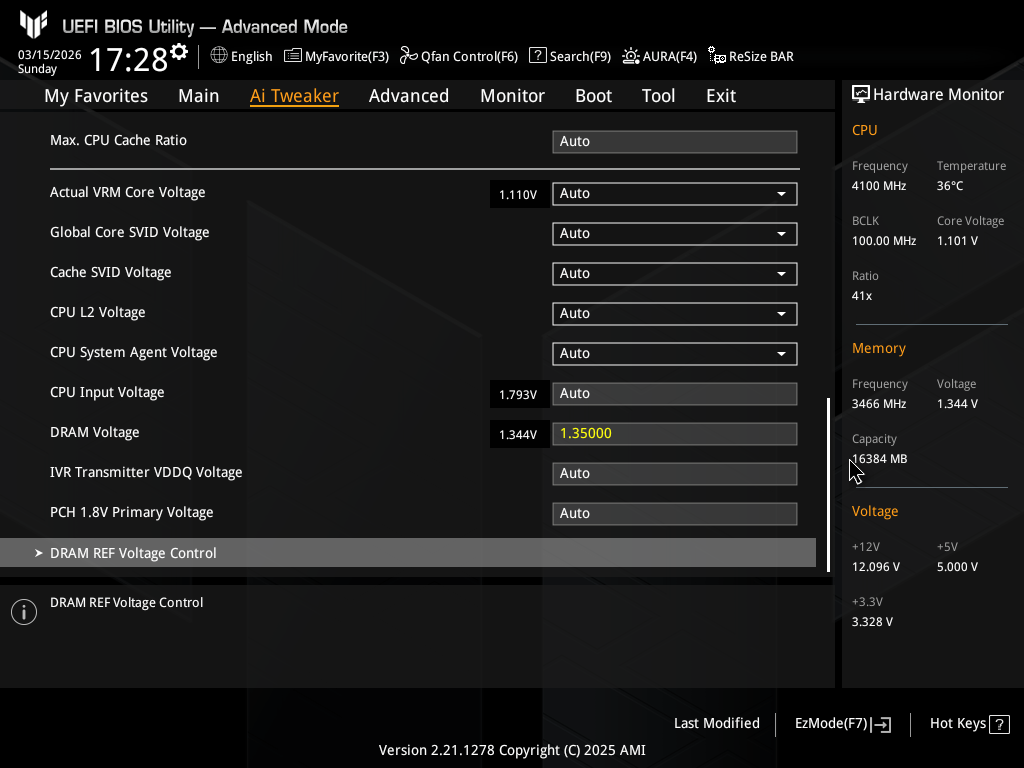This screenshot has width=1024, height=768.
Task: Click the ReSize BAR text button
Action: point(761,57)
